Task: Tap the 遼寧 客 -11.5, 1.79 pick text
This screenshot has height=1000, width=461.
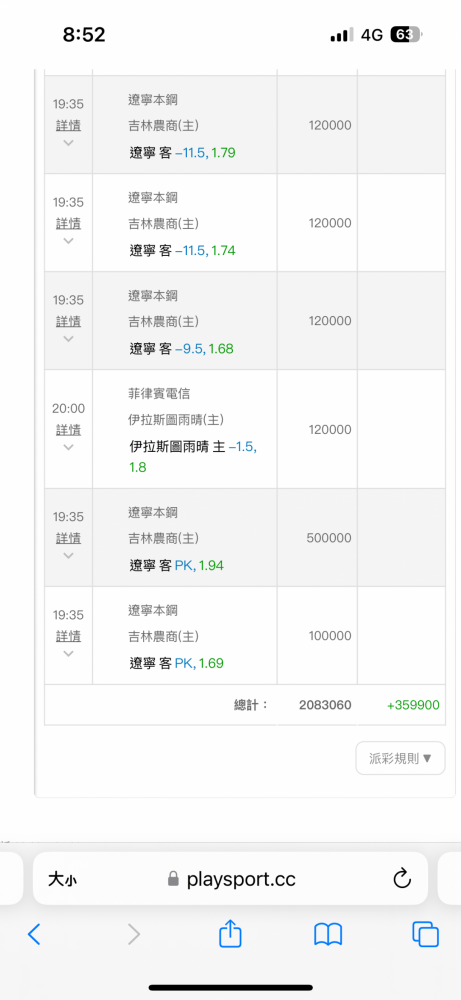Action: [182, 152]
